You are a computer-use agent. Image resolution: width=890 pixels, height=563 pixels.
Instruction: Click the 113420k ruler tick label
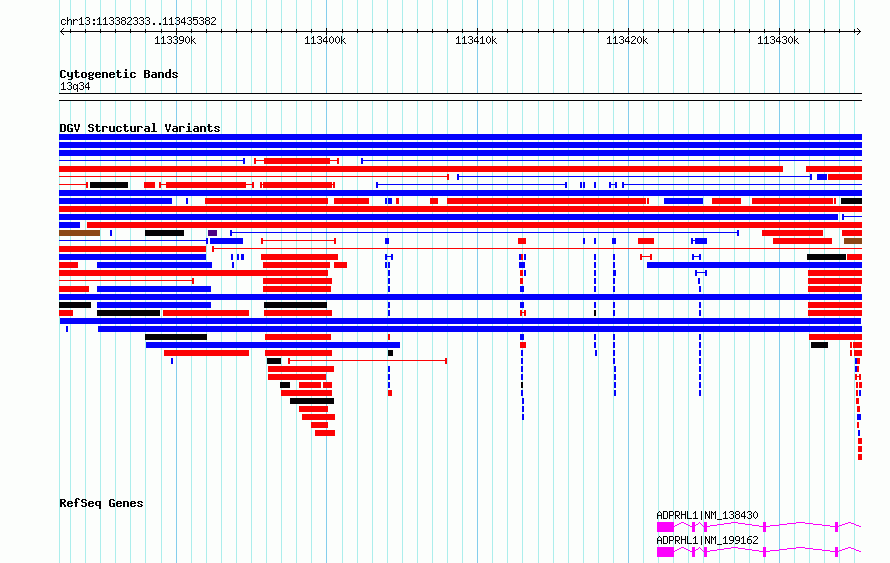click(627, 40)
